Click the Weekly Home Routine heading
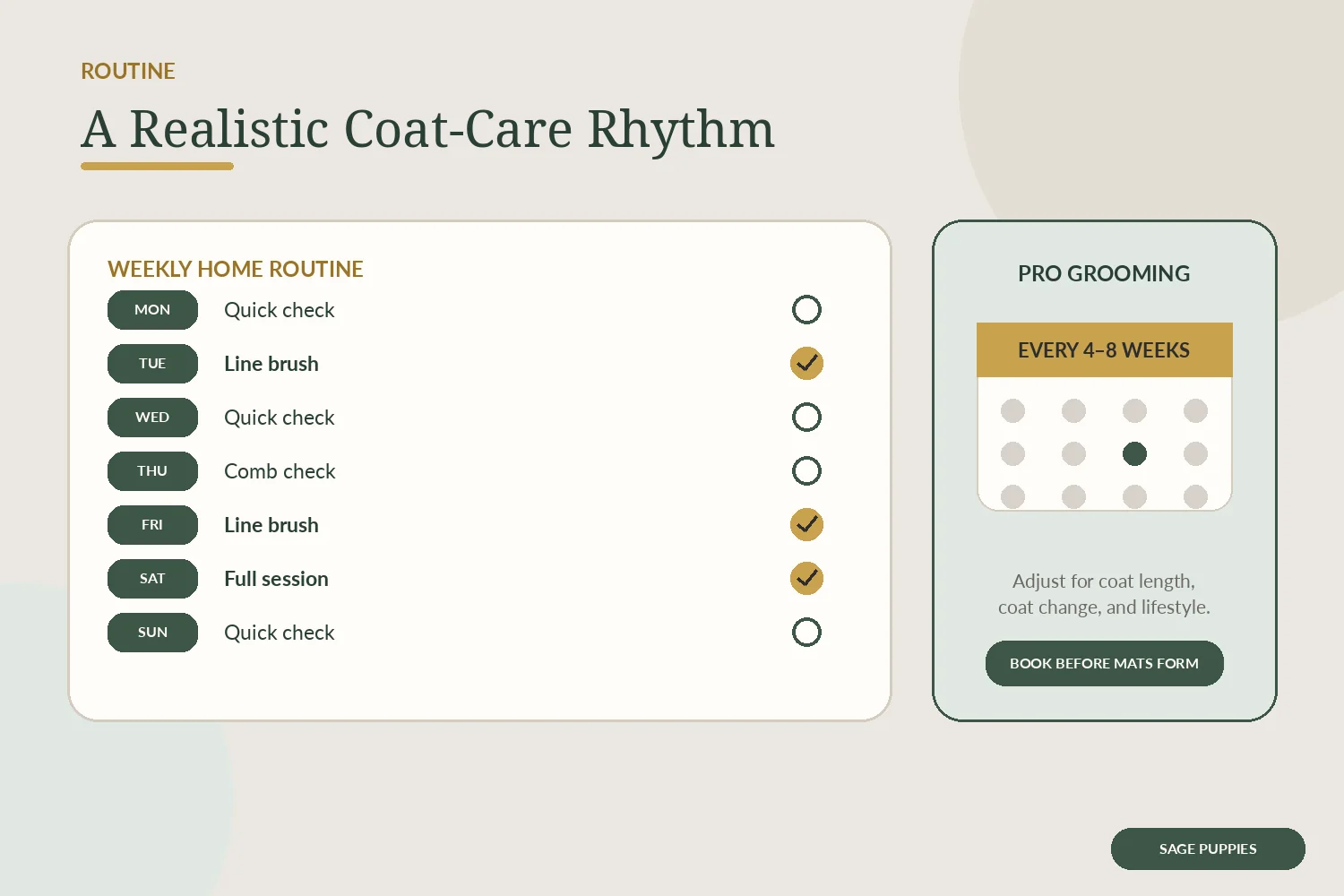 pyautogui.click(x=236, y=269)
